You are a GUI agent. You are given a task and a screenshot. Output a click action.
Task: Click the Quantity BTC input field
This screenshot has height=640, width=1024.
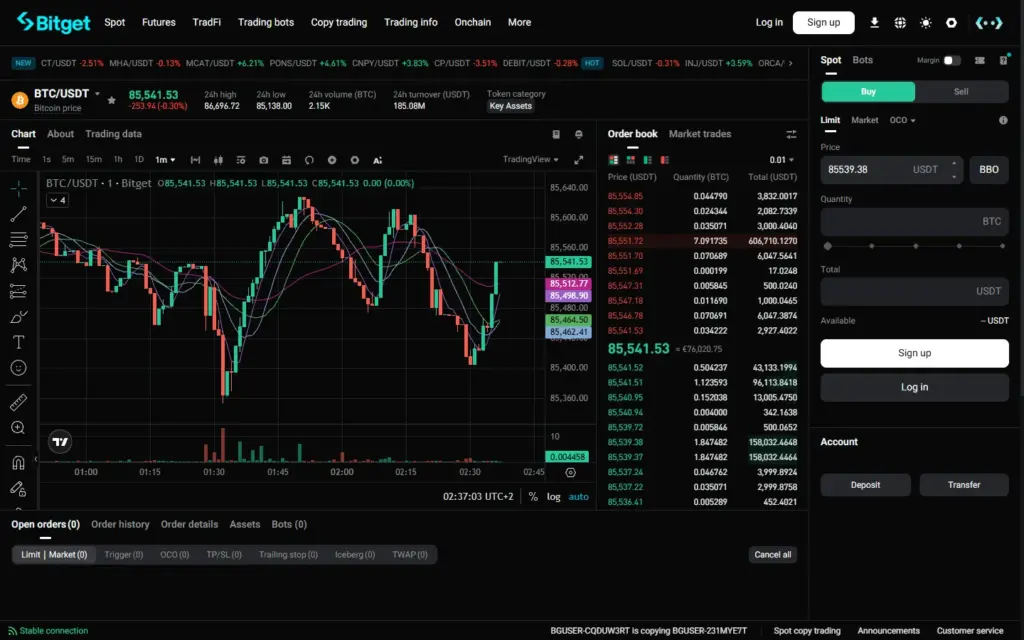click(914, 222)
